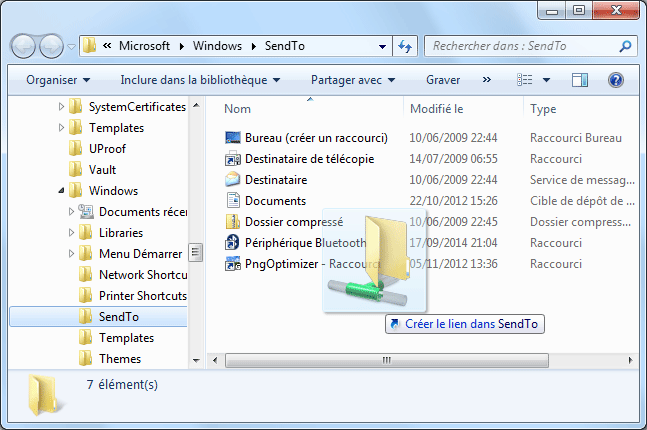Click the Documents file icon
The width and height of the screenshot is (647, 430).
233,201
